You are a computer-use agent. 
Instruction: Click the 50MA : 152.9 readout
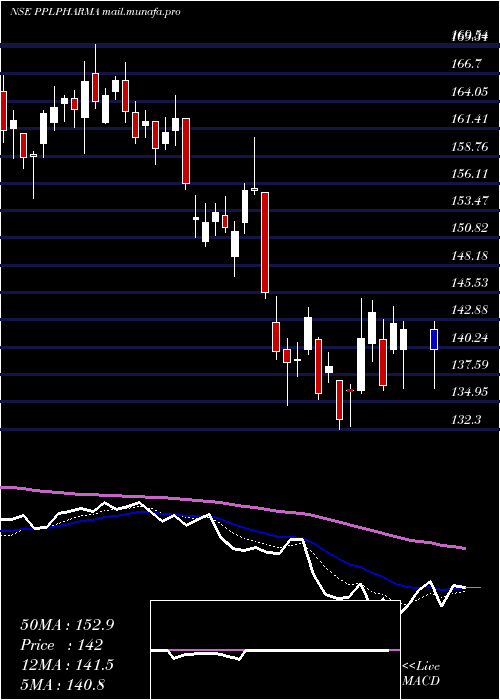click(67, 625)
